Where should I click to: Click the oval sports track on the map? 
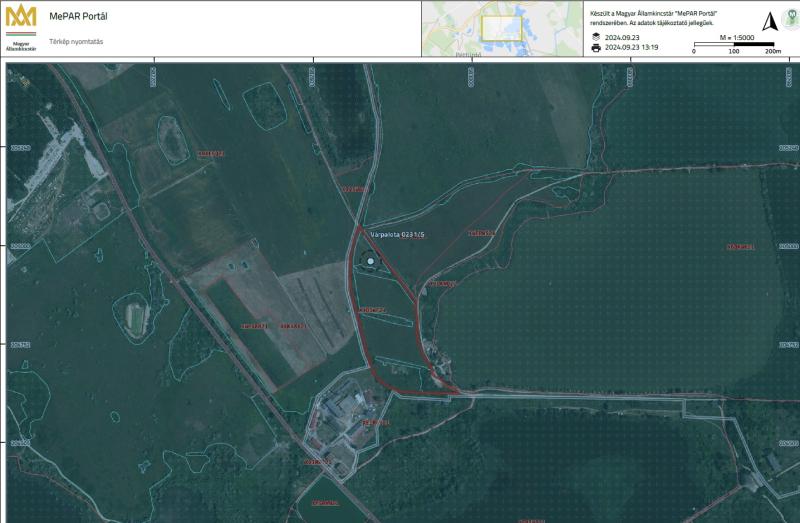coord(135,320)
